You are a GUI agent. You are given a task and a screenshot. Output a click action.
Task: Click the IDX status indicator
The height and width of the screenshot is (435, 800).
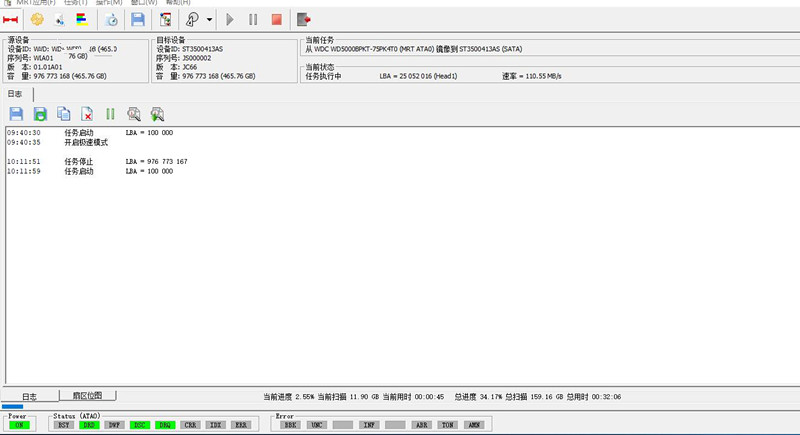pos(216,425)
